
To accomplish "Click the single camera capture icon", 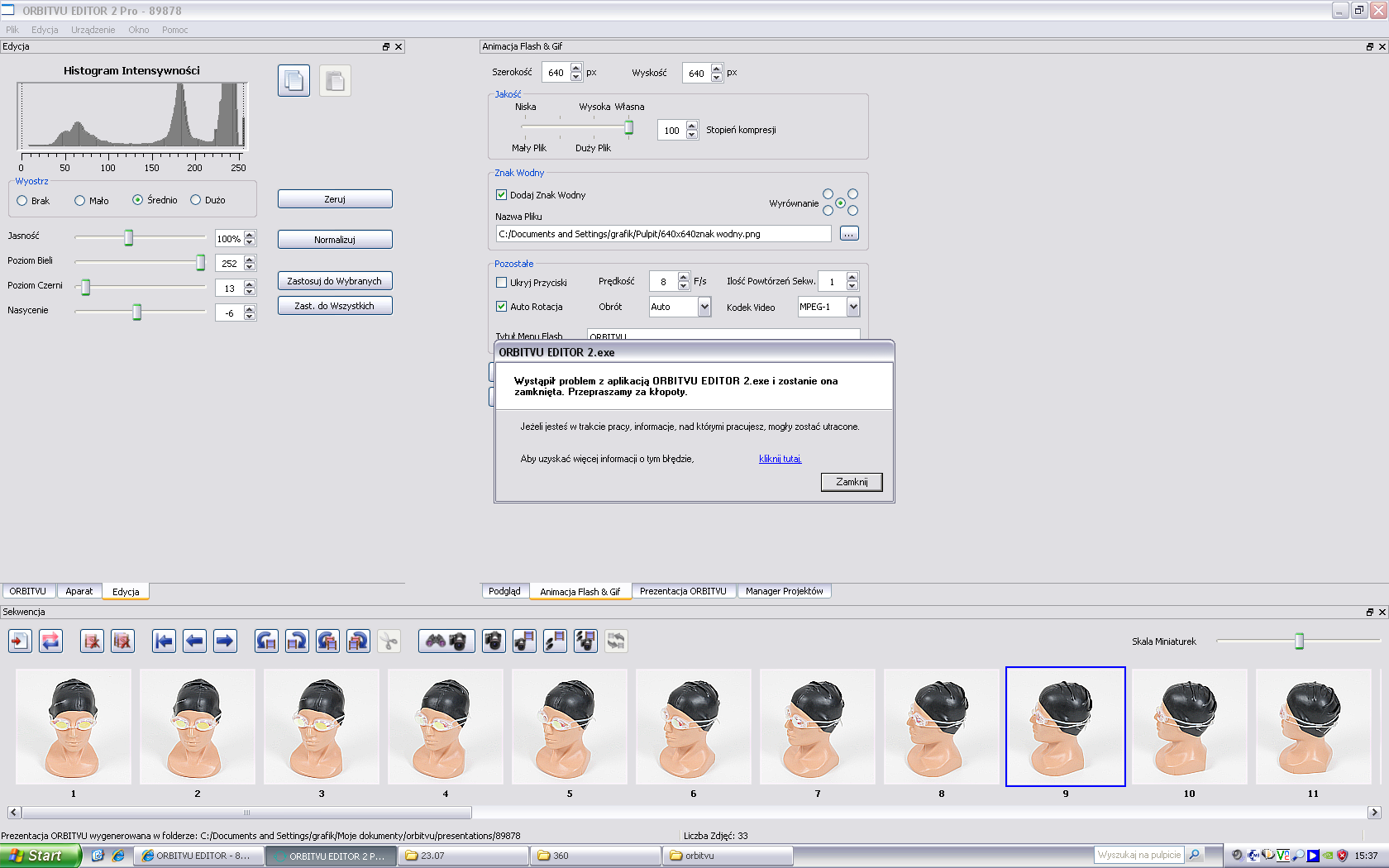I will coord(494,641).
